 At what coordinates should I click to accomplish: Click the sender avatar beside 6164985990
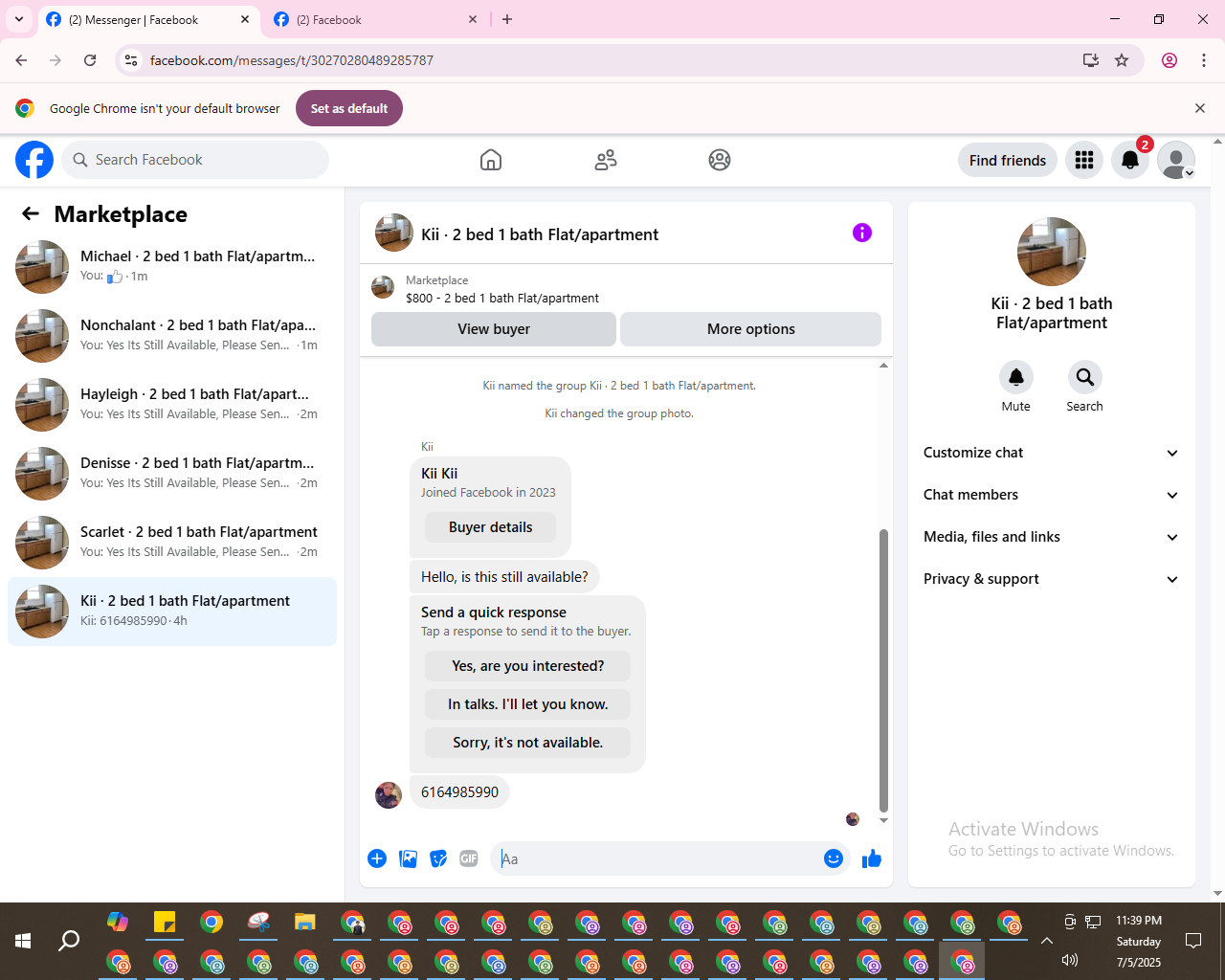(389, 795)
